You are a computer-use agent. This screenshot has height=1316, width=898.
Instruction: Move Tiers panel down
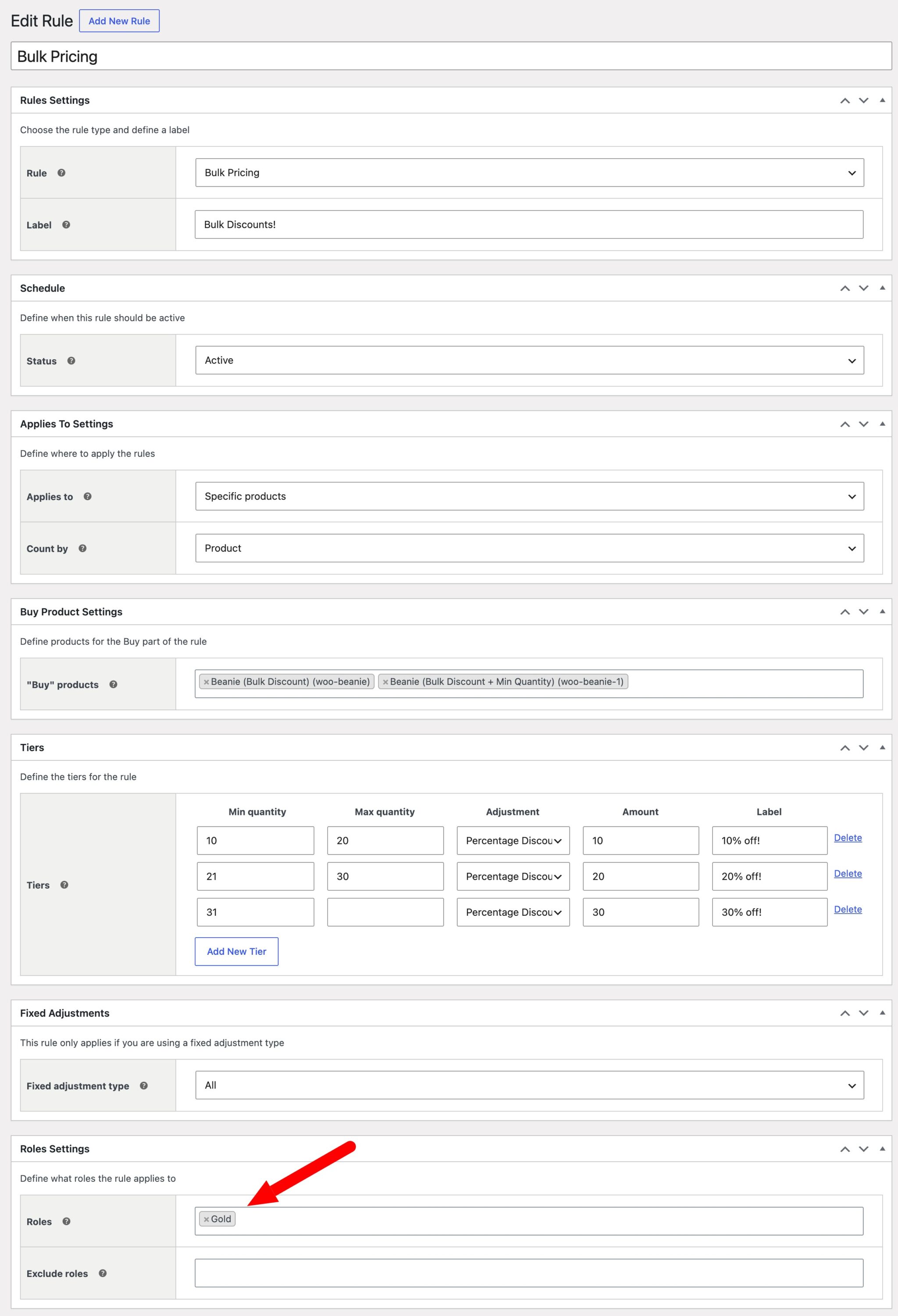tap(863, 747)
